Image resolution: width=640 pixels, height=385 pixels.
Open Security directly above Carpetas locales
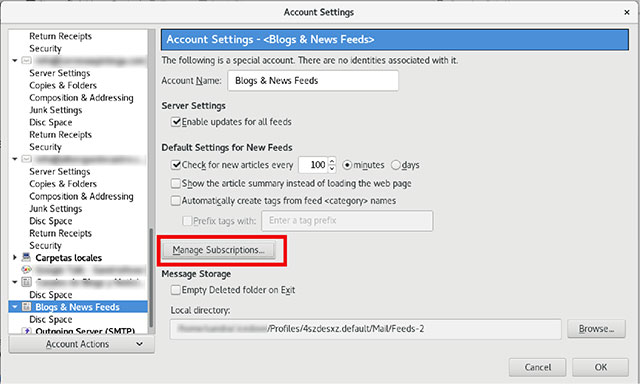pyautogui.click(x=45, y=245)
